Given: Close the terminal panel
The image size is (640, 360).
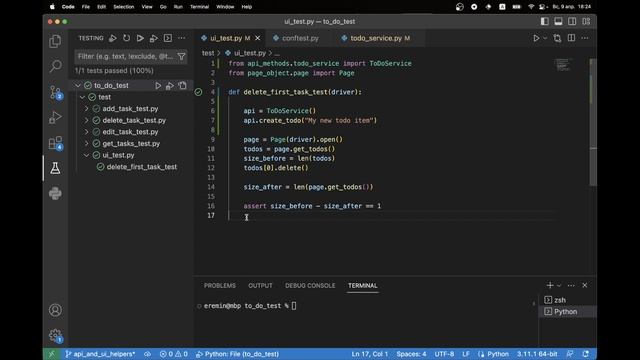Looking at the screenshot, I should coord(584,285).
